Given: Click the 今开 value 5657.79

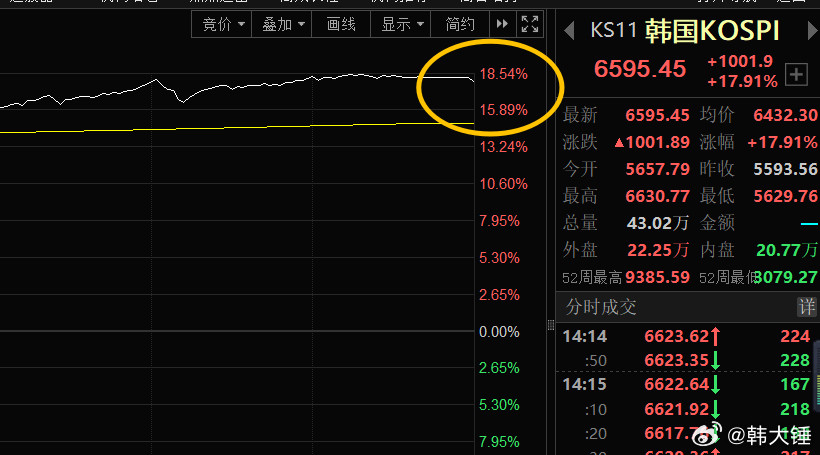Looking at the screenshot, I should (657, 169).
